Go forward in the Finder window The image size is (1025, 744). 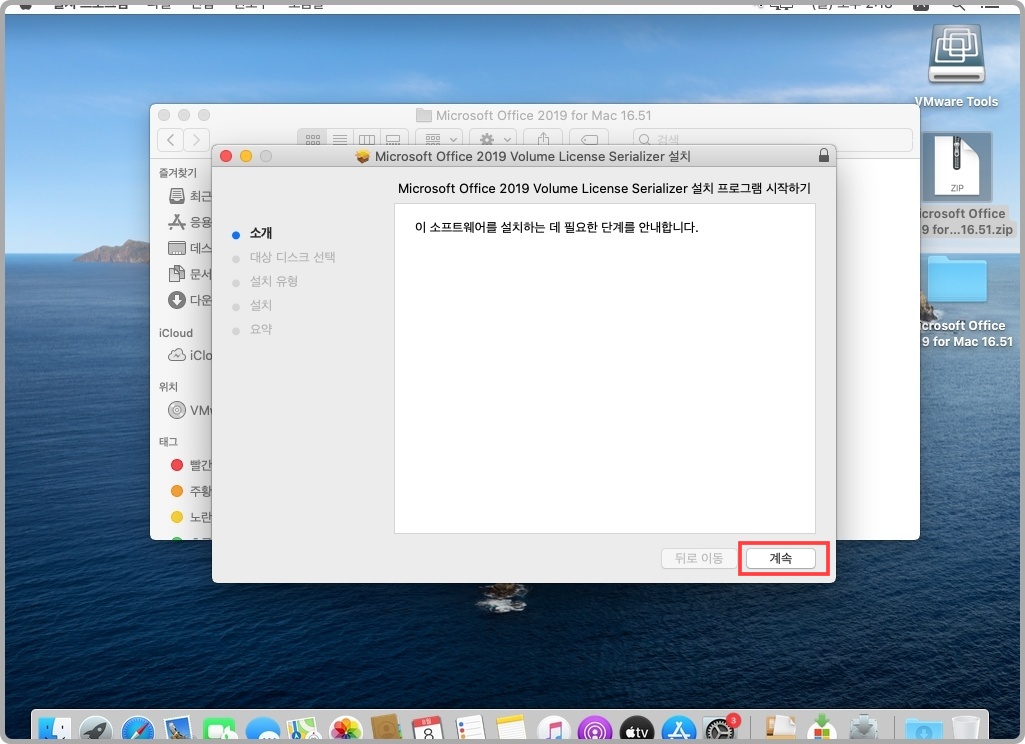pos(196,139)
